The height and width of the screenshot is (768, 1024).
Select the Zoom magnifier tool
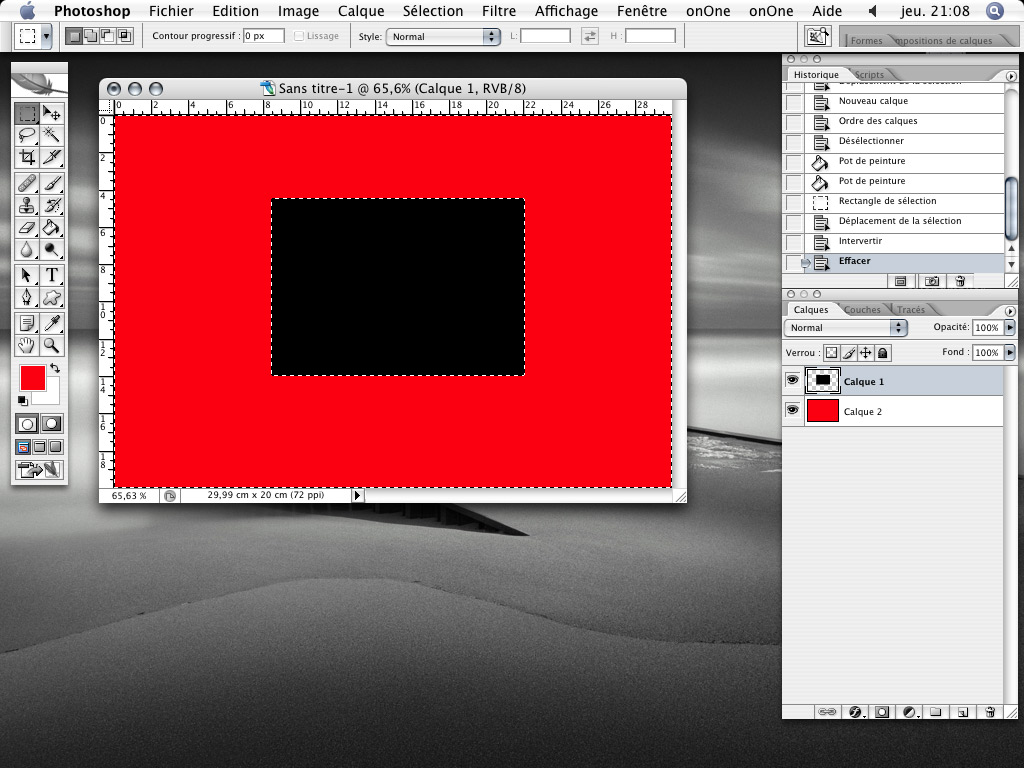pos(52,345)
